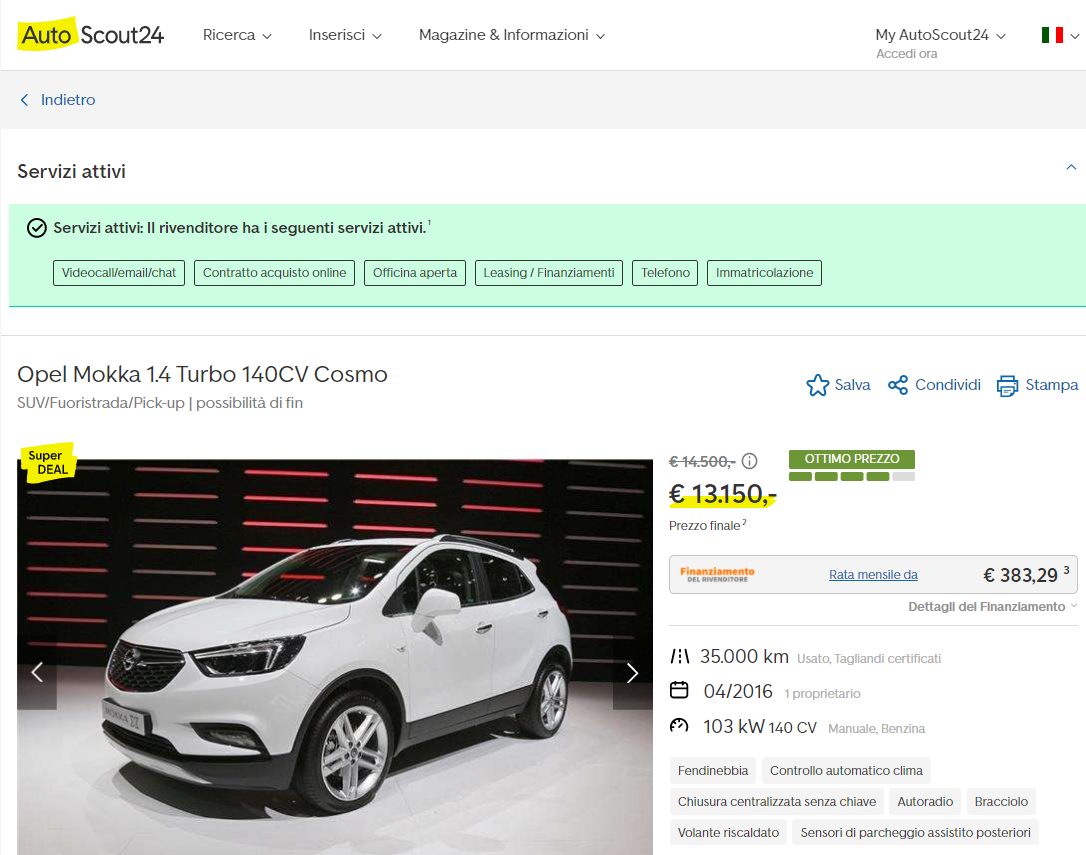Screen dimensions: 1086x855
Task: Show previous car photo arrow
Action: coord(37,673)
